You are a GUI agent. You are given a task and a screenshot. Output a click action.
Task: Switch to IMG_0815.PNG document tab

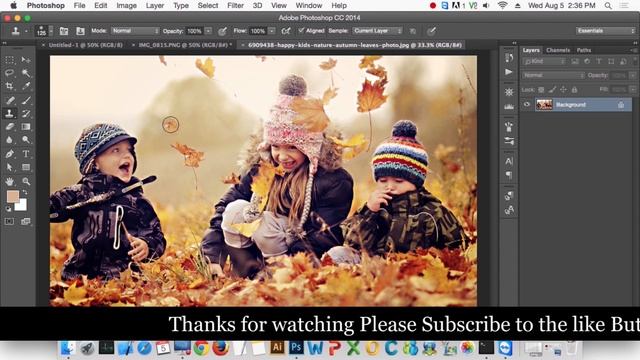(184, 45)
